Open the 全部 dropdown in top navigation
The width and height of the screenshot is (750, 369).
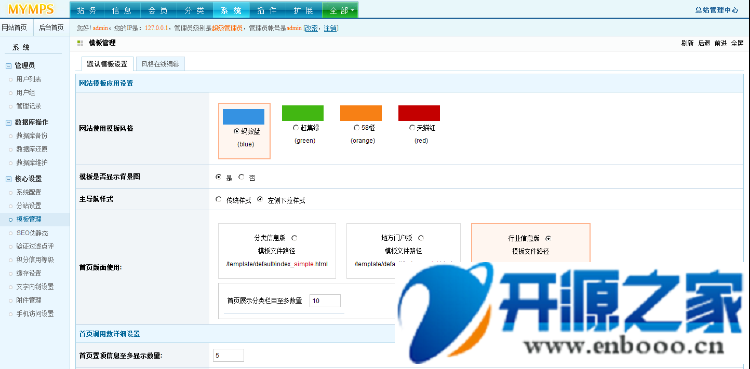coord(340,10)
